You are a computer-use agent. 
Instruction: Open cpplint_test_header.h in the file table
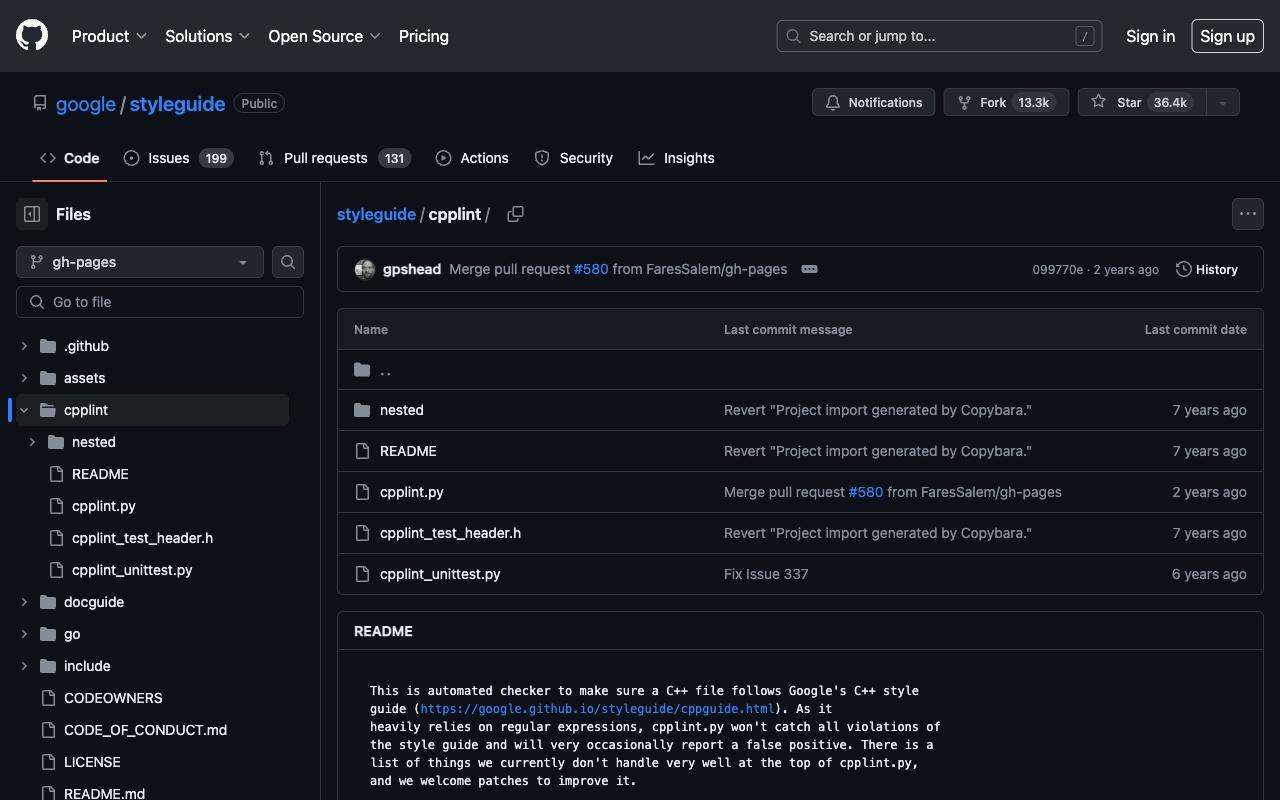pos(450,533)
